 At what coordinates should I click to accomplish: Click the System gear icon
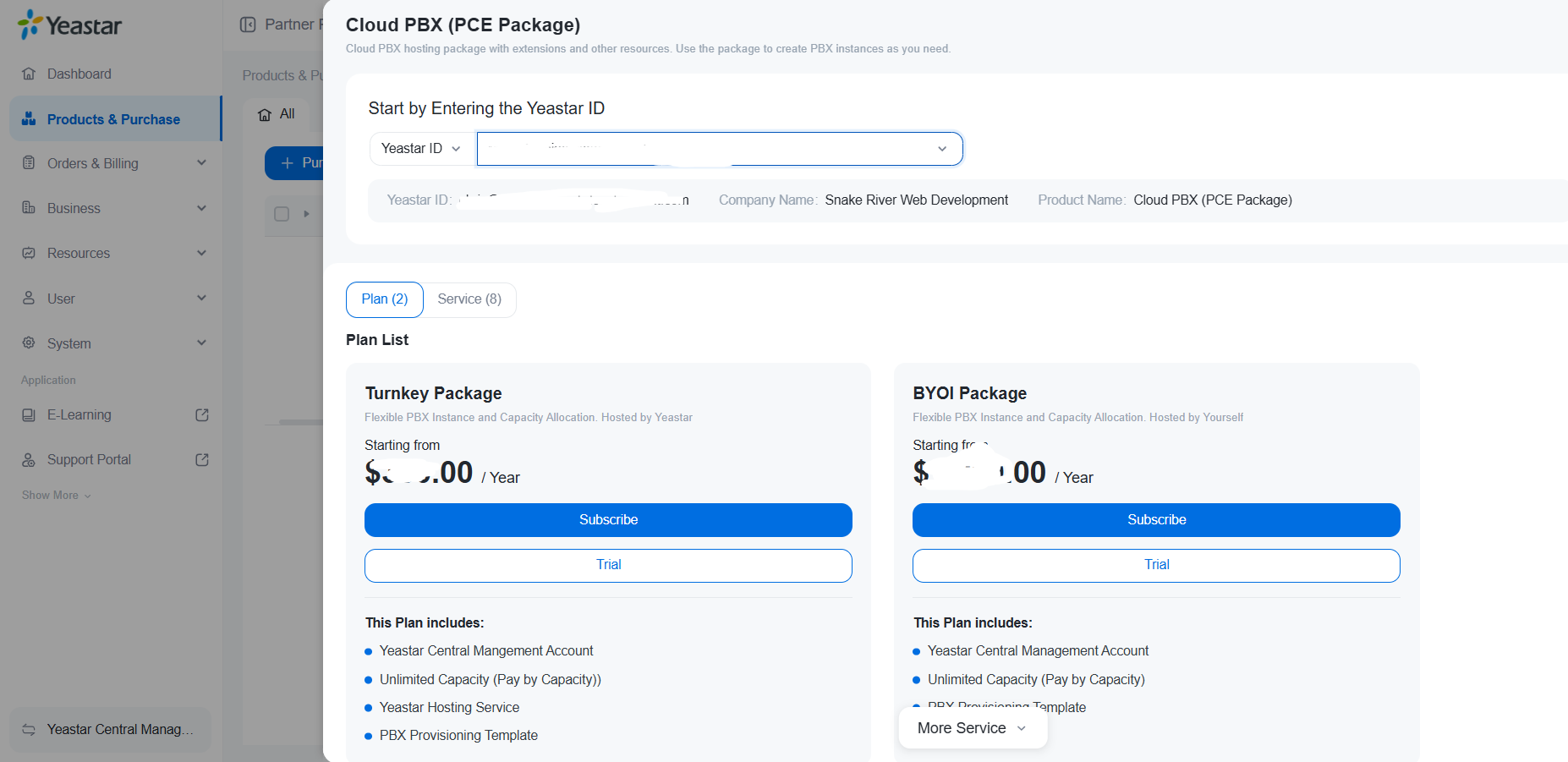(x=29, y=343)
